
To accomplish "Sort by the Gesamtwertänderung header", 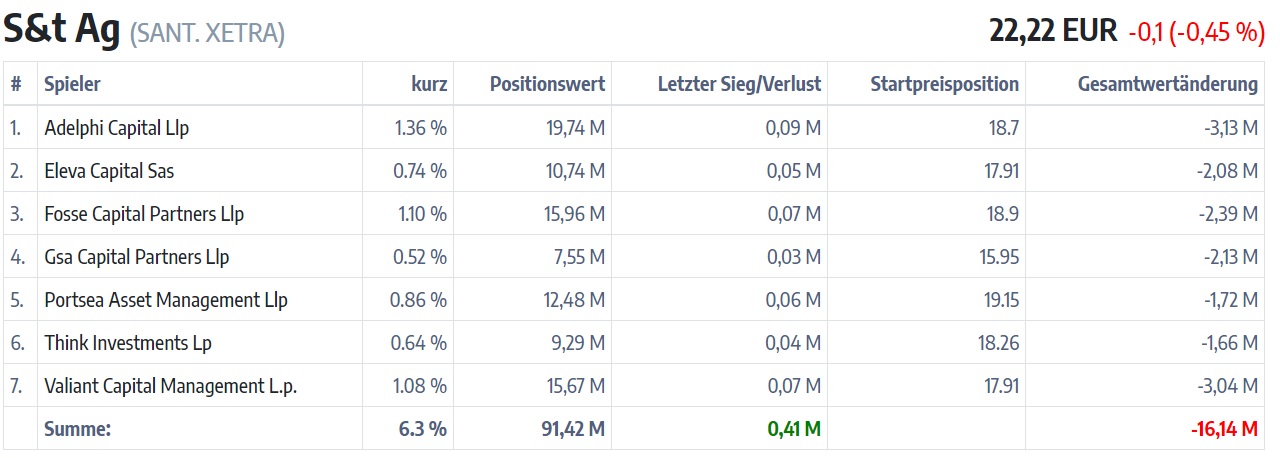I will (1167, 84).
